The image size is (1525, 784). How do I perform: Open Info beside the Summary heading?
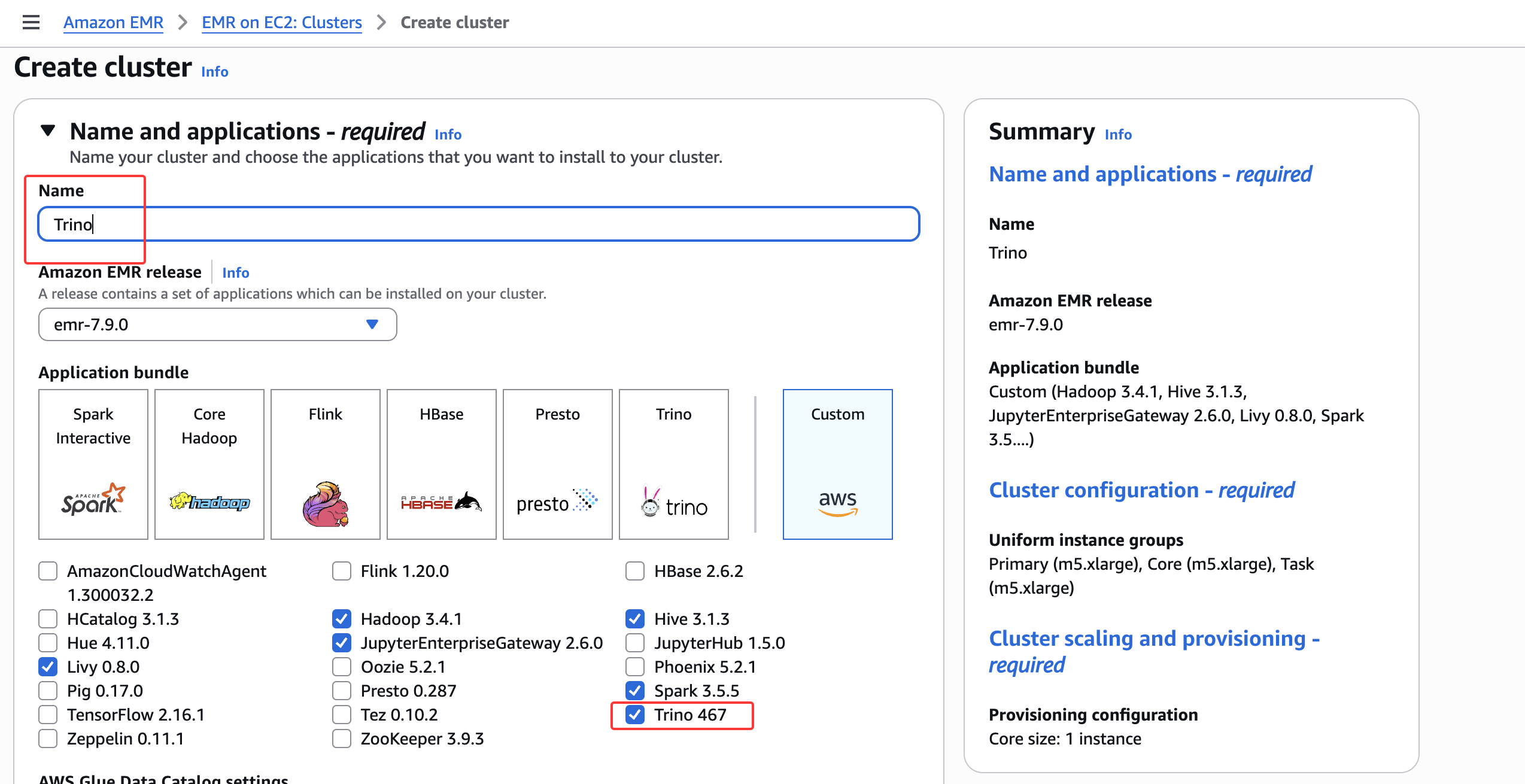pos(1118,135)
